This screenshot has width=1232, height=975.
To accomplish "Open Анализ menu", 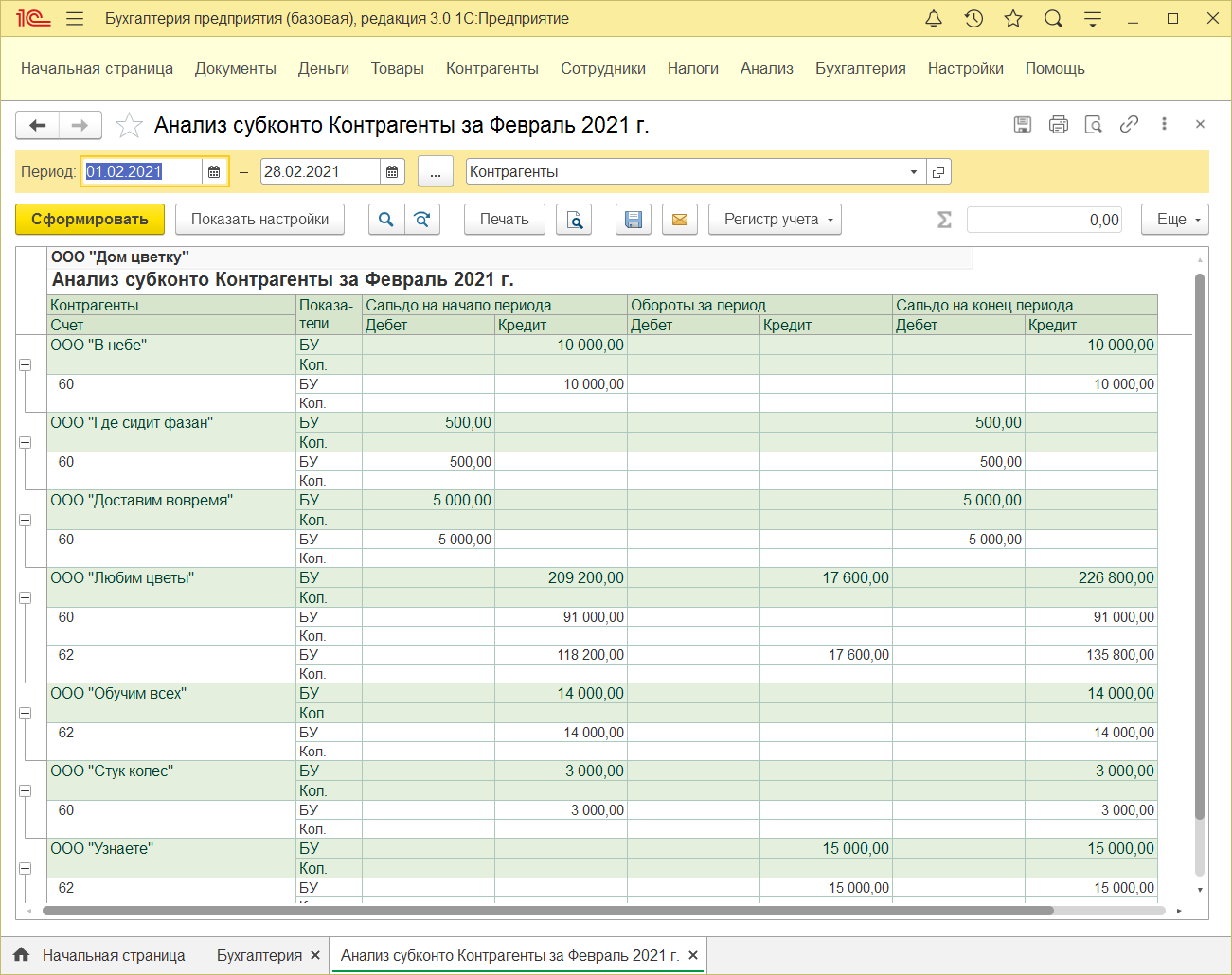I will [767, 68].
